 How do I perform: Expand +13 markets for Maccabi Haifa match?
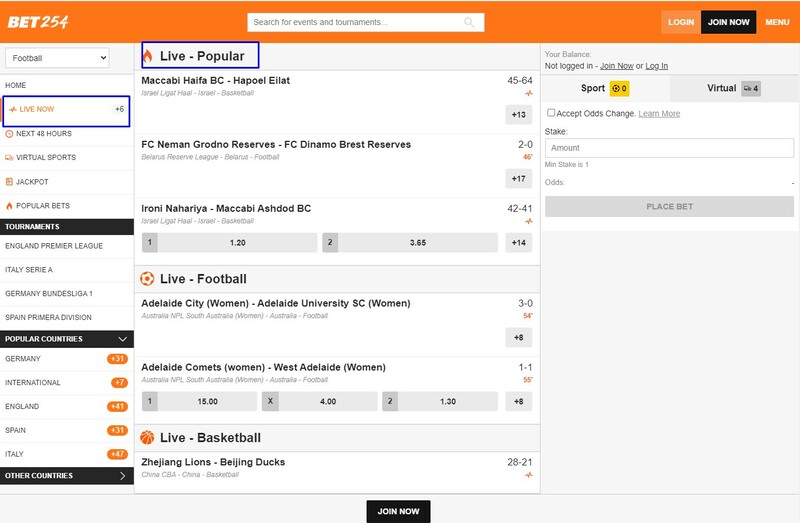tap(519, 115)
